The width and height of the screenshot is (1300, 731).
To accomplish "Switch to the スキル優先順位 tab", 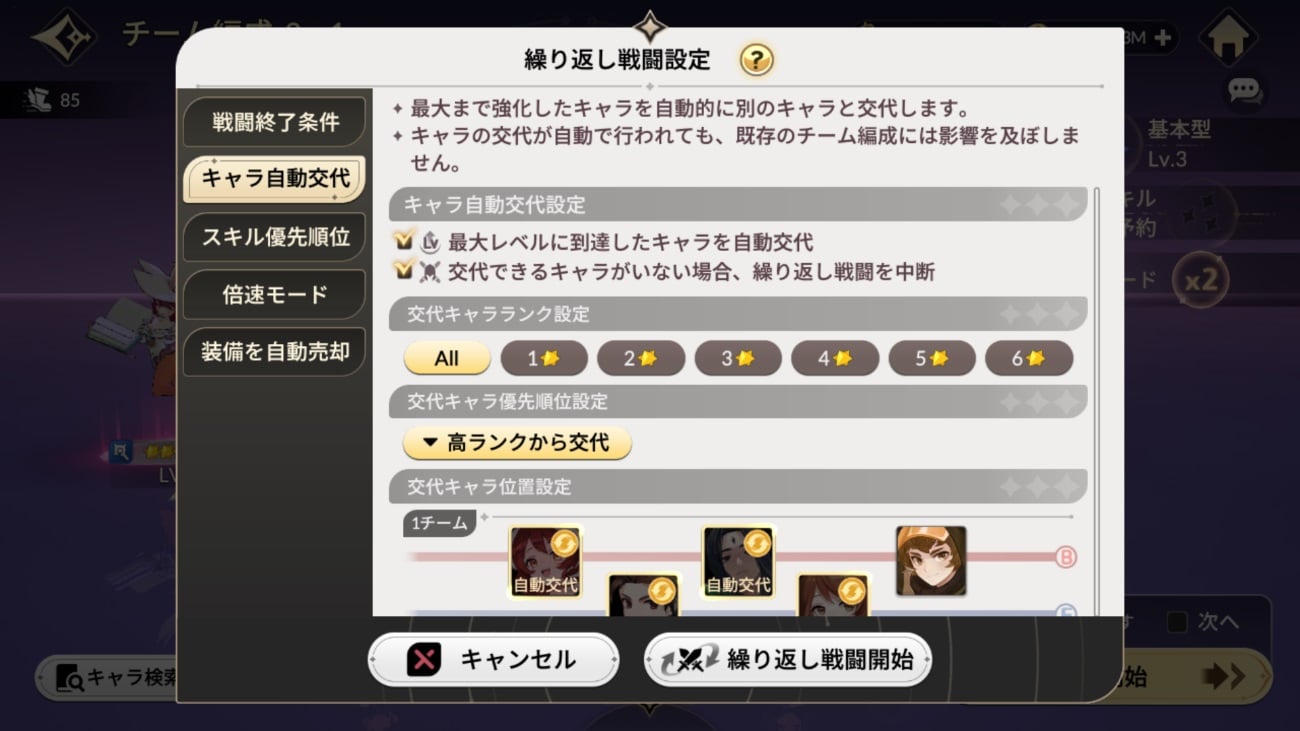I will point(274,237).
